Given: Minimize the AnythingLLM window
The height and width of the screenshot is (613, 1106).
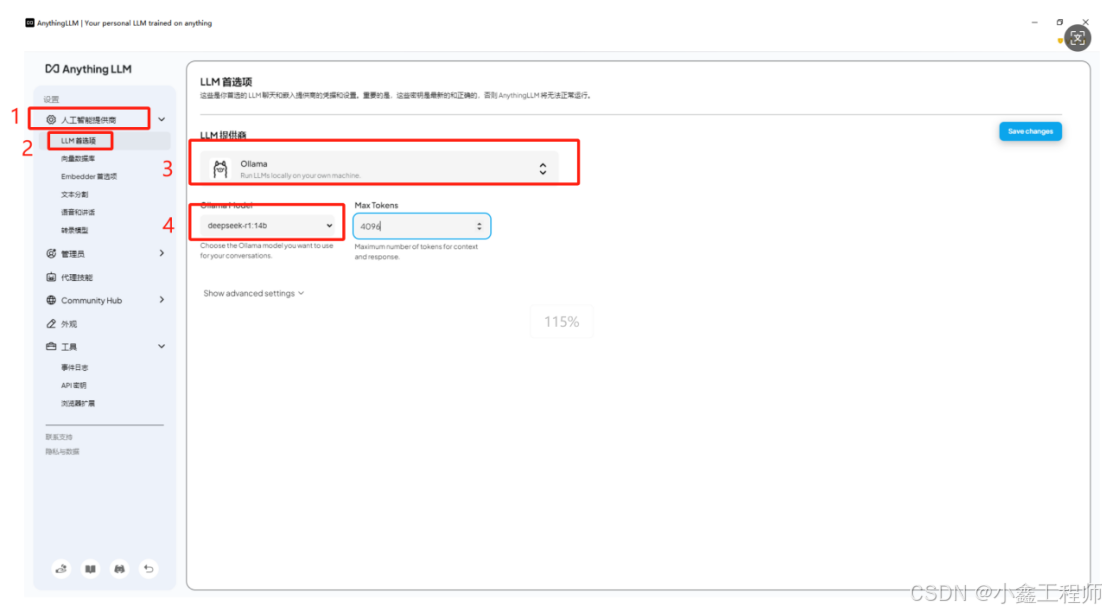Looking at the screenshot, I should 1034,23.
